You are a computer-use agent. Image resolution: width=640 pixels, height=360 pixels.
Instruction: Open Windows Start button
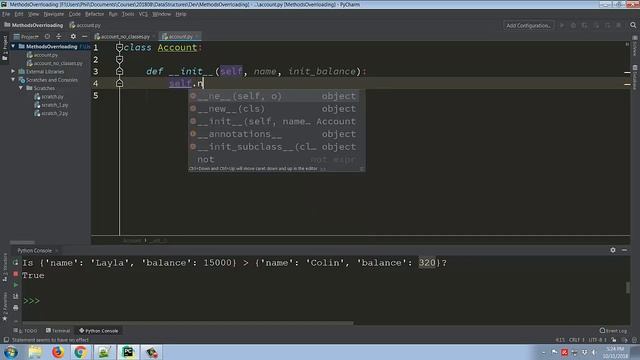[x=11, y=352]
